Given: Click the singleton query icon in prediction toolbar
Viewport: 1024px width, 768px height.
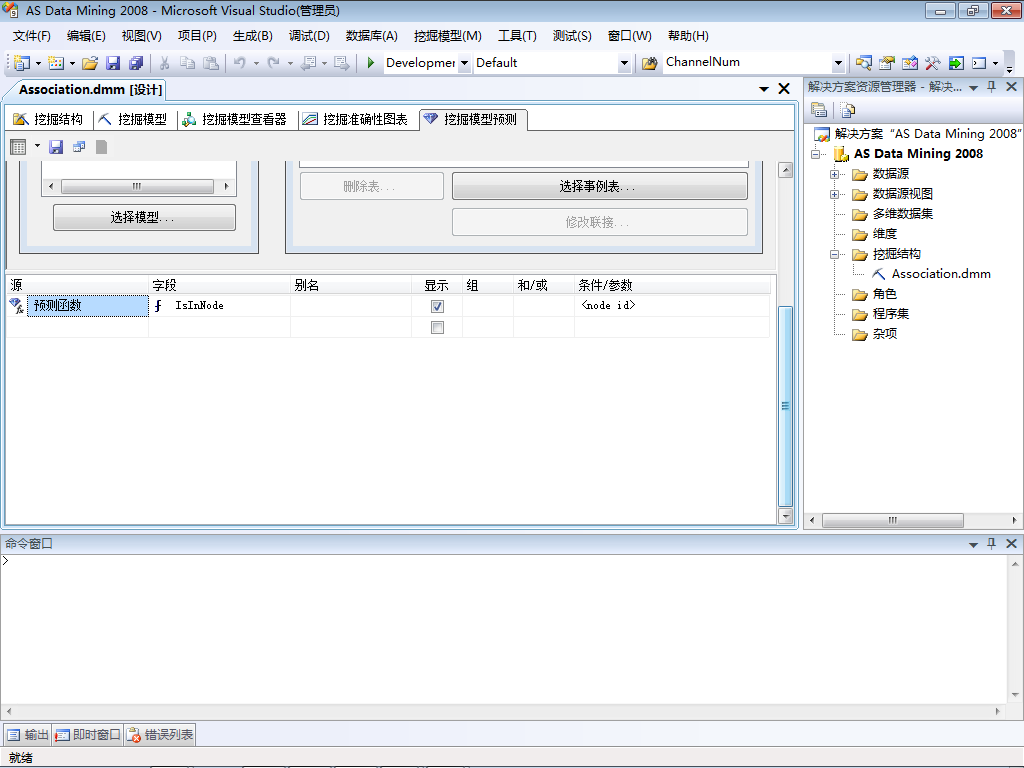Looking at the screenshot, I should click(x=79, y=147).
